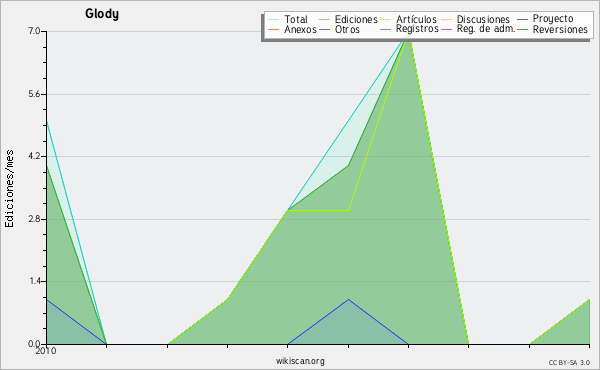Select the Discusiones legend label

click(x=483, y=19)
